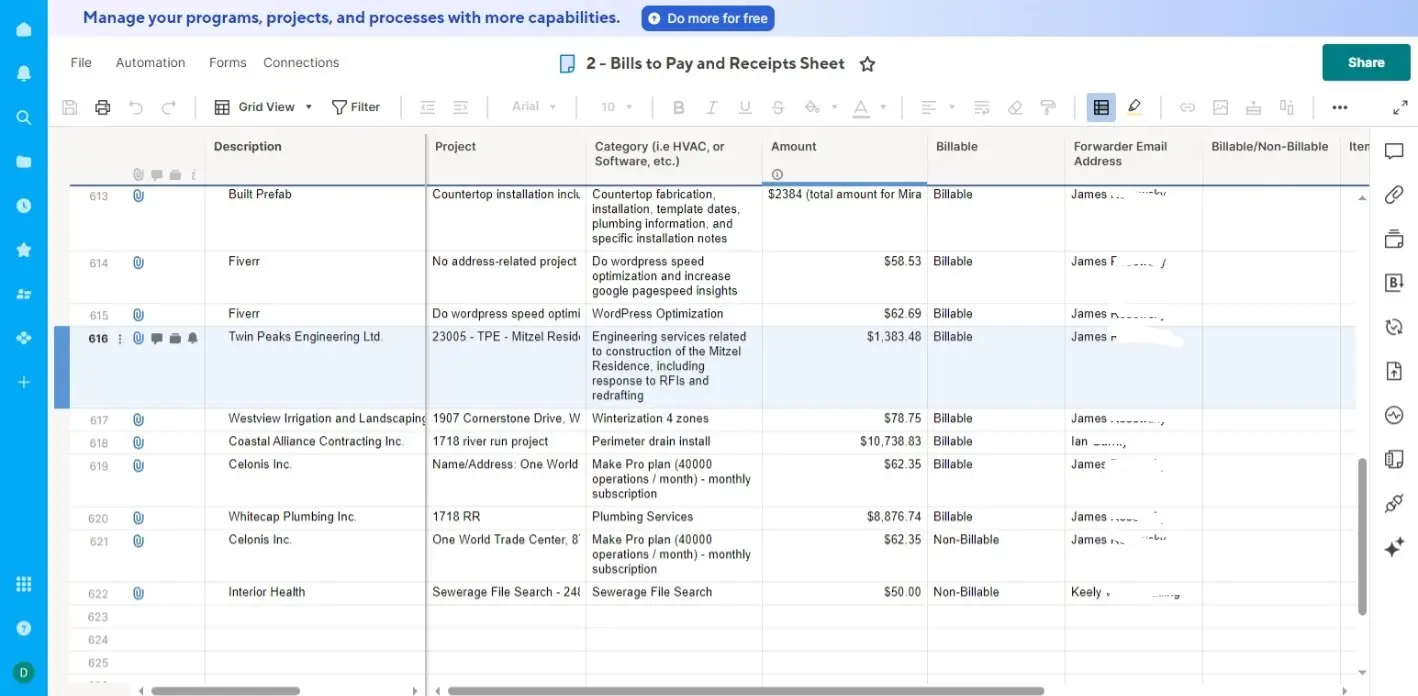The height and width of the screenshot is (696, 1418).
Task: Click the AI sparkle icon in right panel
Action: tap(1394, 547)
